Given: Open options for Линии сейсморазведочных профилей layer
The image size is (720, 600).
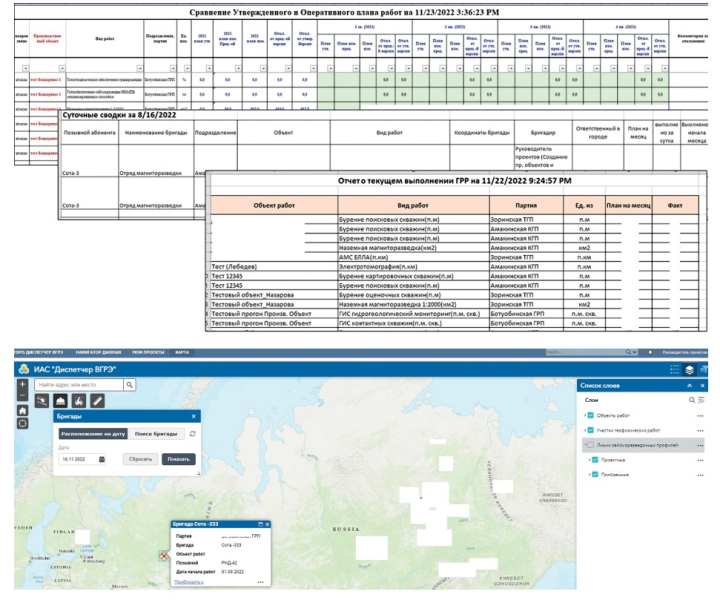Looking at the screenshot, I should [700, 445].
